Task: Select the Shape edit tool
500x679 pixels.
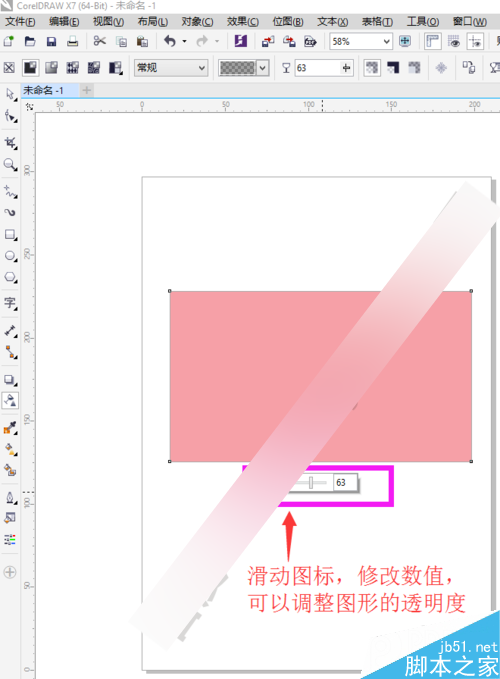Action: point(10,116)
